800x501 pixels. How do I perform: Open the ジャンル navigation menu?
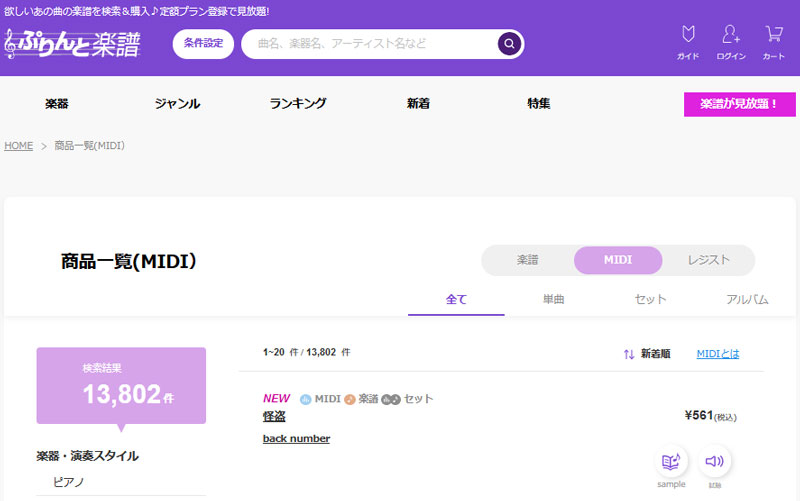(178, 104)
